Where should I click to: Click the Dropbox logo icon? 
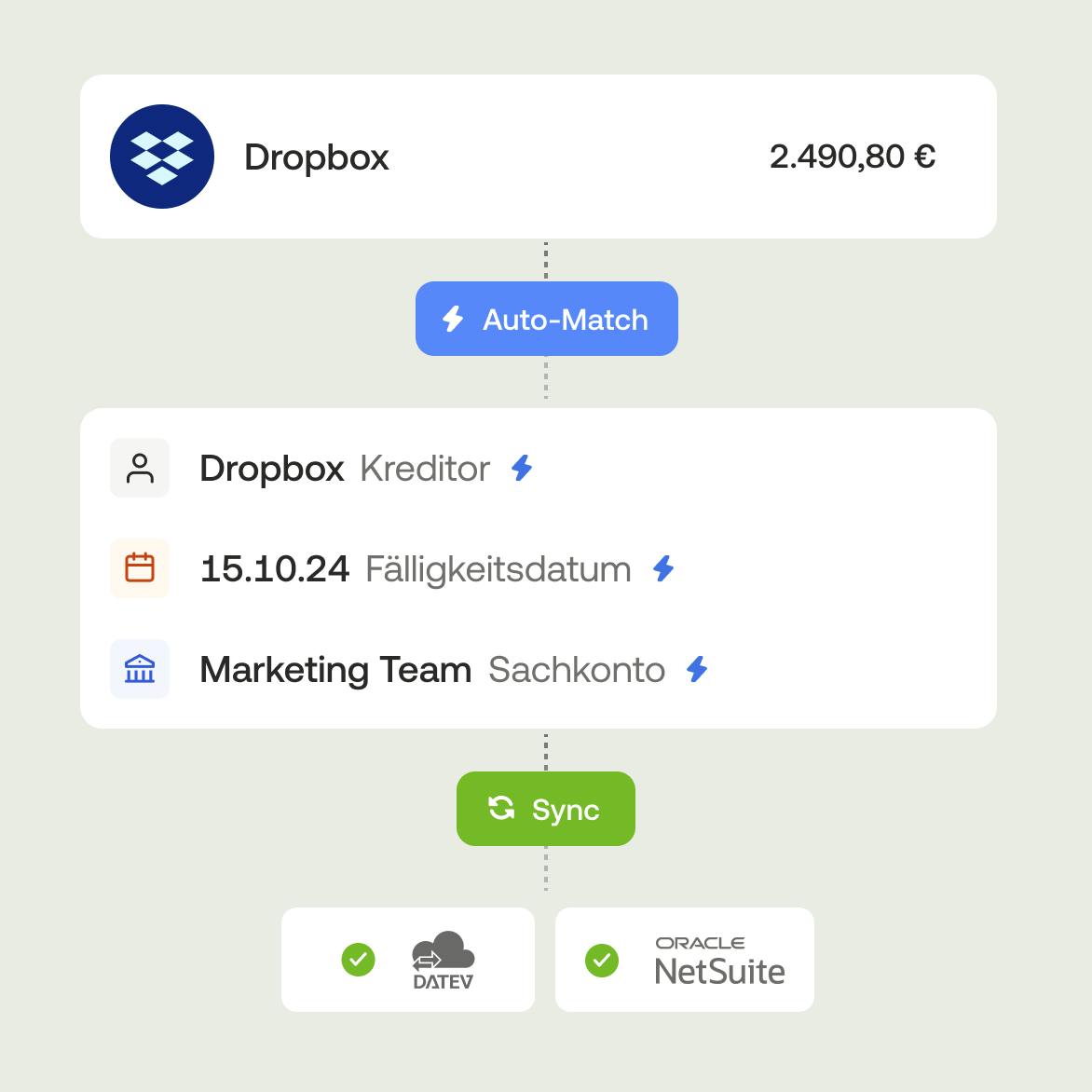[x=162, y=157]
